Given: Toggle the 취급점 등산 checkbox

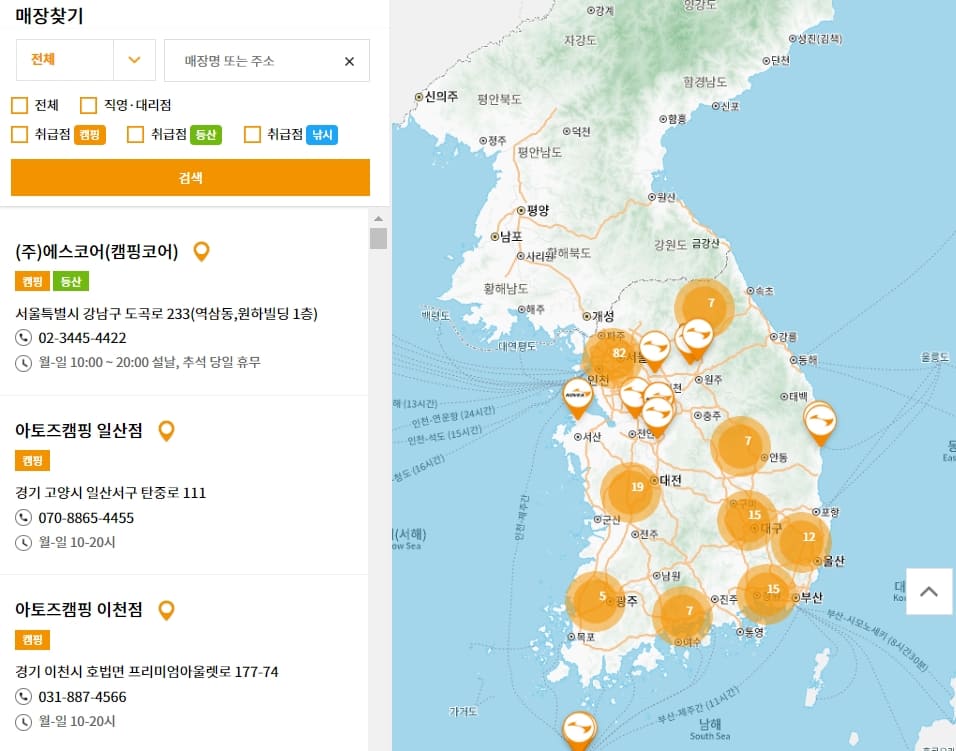Looking at the screenshot, I should pyautogui.click(x=135, y=134).
